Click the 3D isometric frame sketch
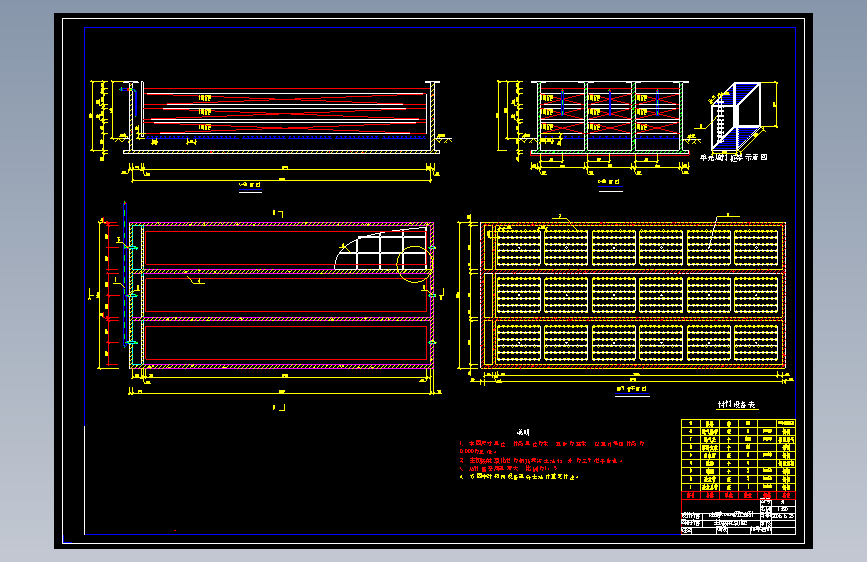 point(736,116)
